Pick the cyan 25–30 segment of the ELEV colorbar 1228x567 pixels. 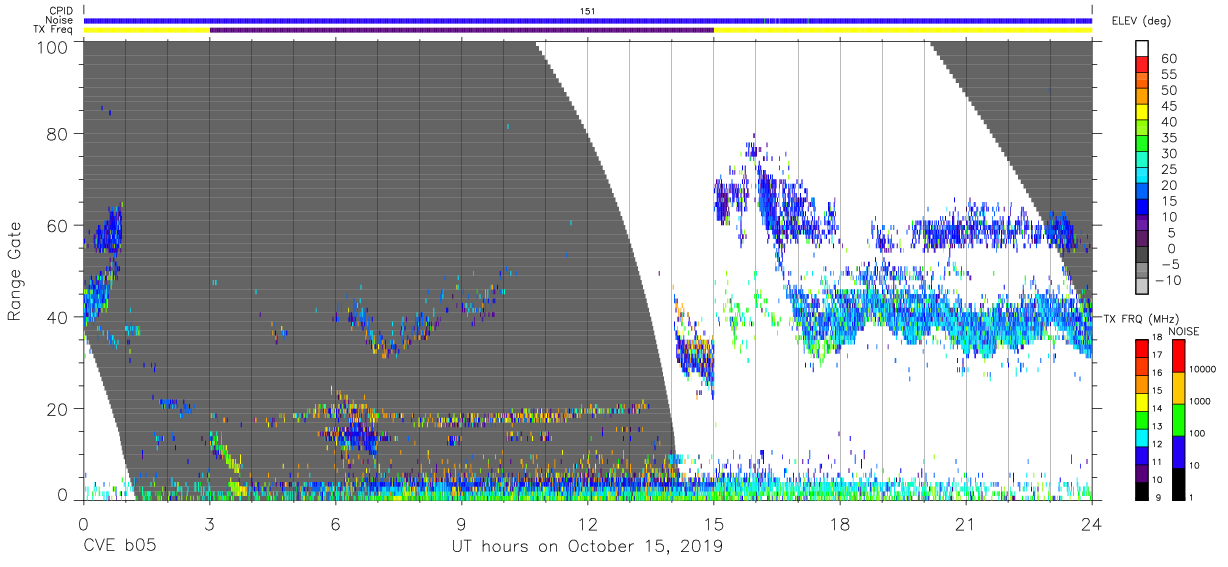1142,162
